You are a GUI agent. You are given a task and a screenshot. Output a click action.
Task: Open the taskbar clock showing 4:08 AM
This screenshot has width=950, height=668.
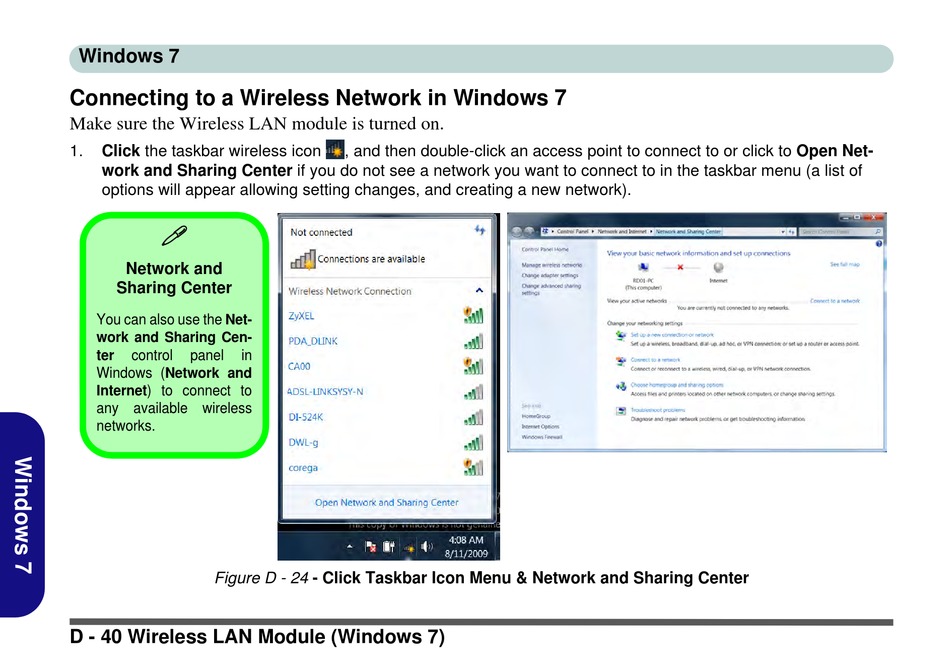(x=466, y=546)
